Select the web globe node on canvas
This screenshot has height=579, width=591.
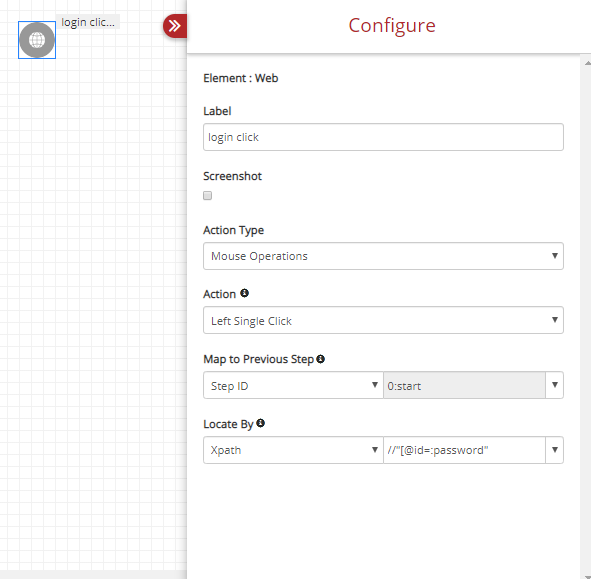pos(37,40)
